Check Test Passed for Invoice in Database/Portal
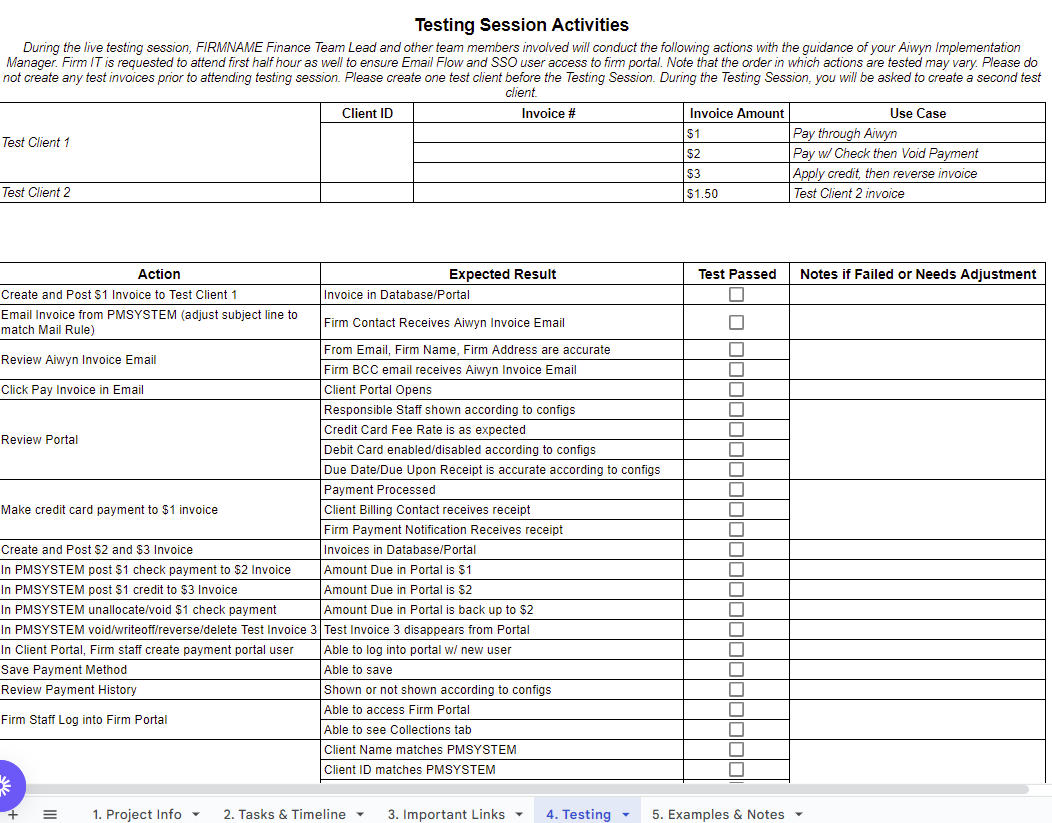The width and height of the screenshot is (1052, 823). (x=736, y=294)
